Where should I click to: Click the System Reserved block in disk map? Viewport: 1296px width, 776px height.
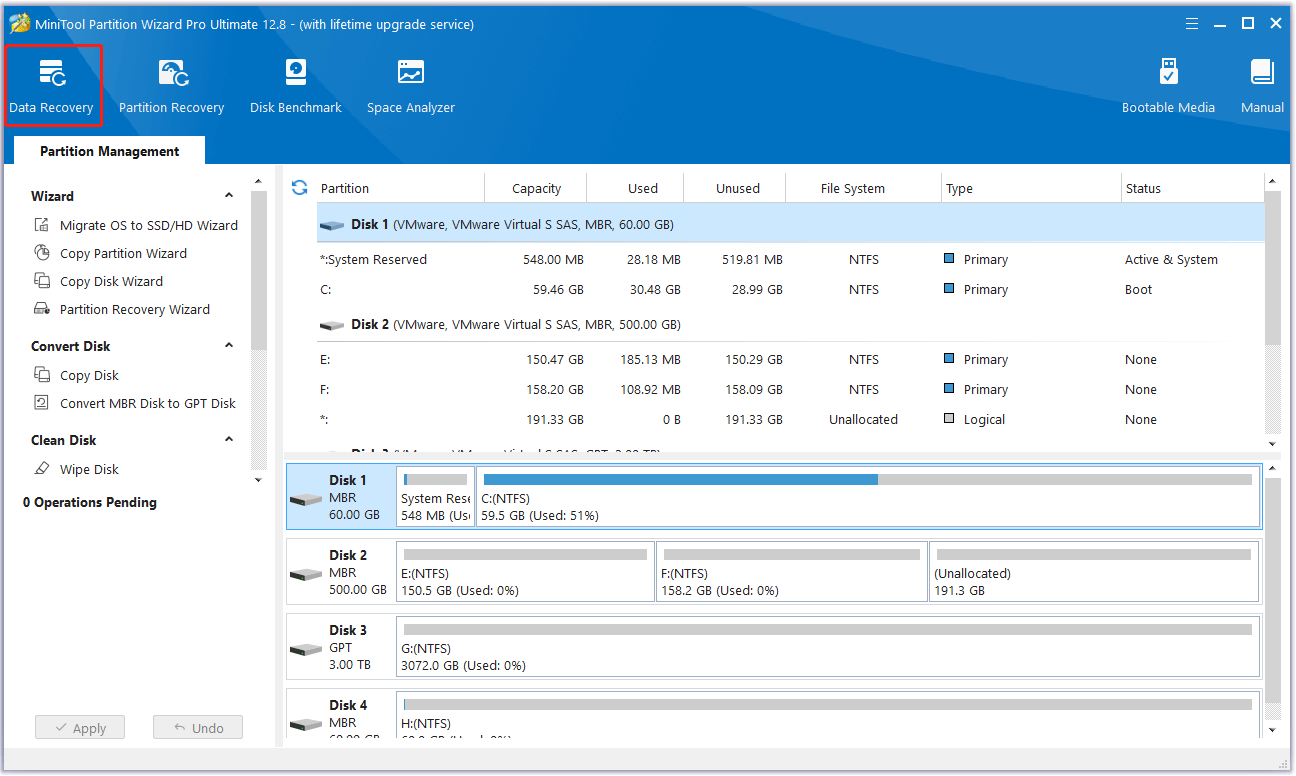tap(435, 497)
